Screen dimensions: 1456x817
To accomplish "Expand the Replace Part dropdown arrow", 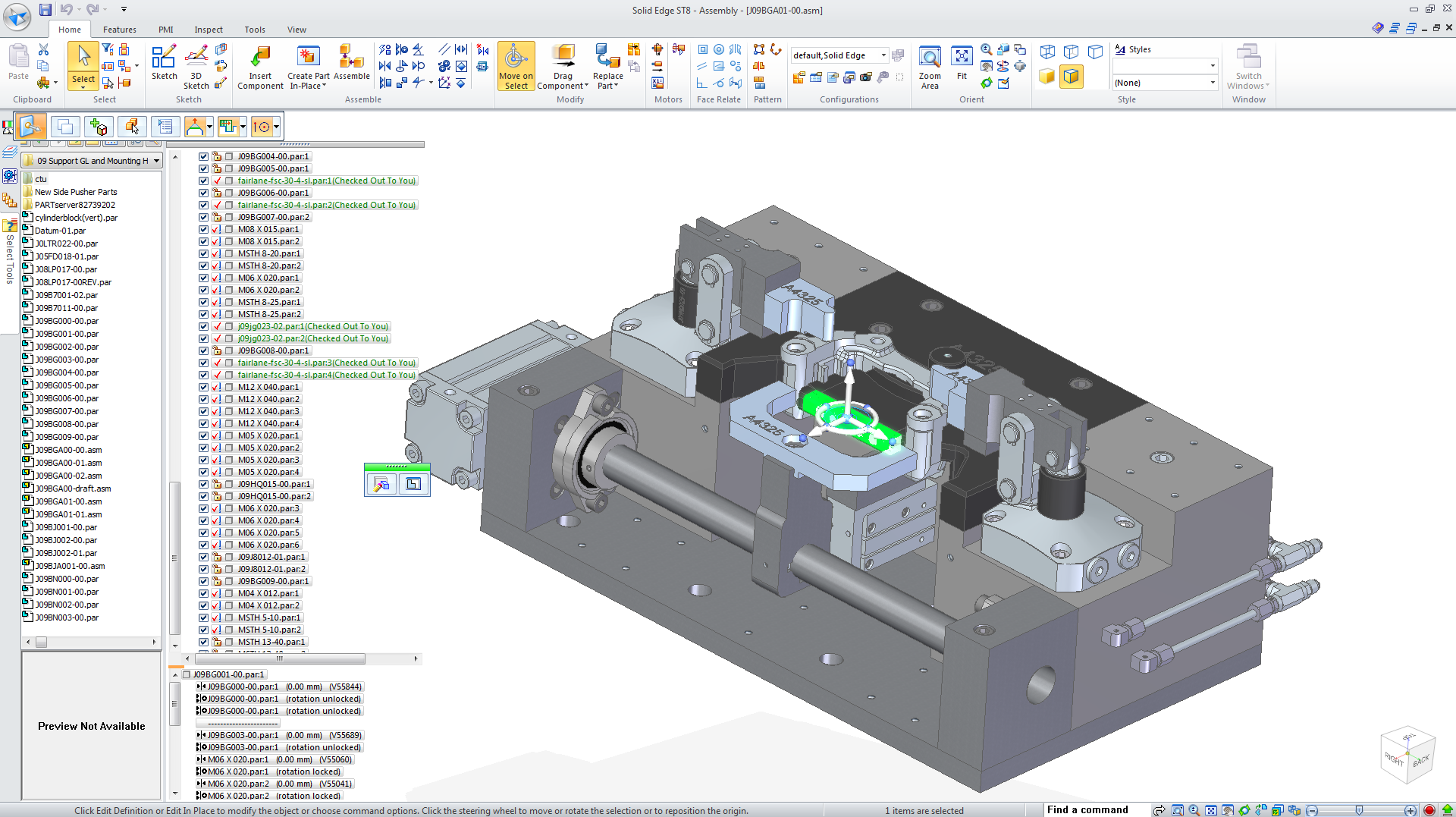I will [x=617, y=86].
